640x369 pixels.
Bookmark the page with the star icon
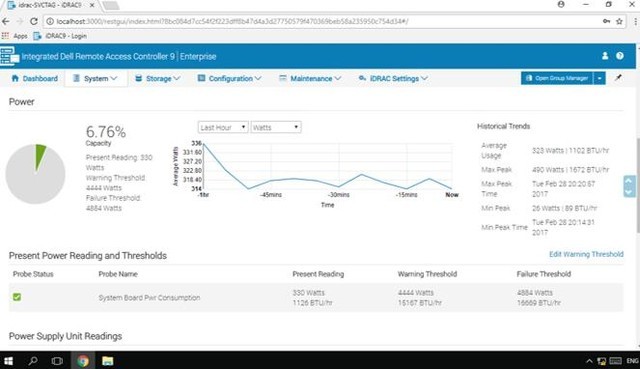click(619, 21)
